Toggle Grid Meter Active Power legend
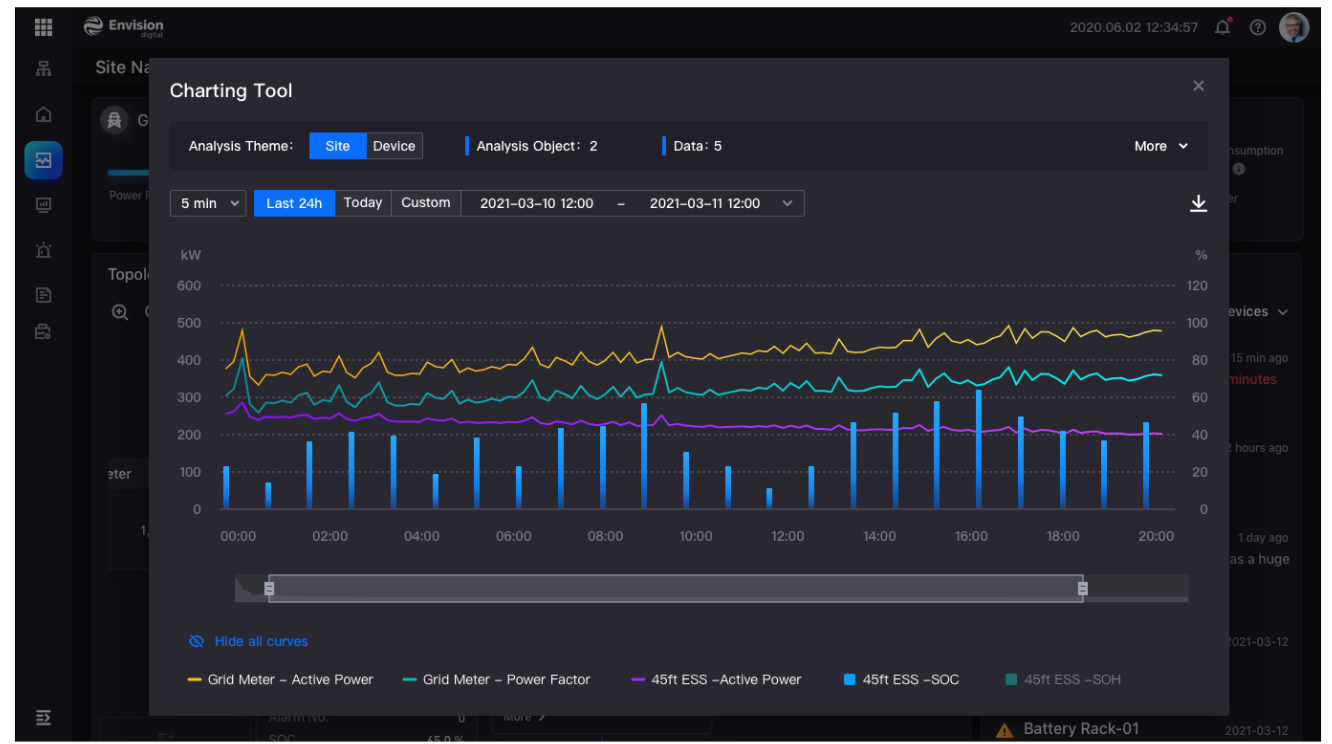 click(x=280, y=679)
